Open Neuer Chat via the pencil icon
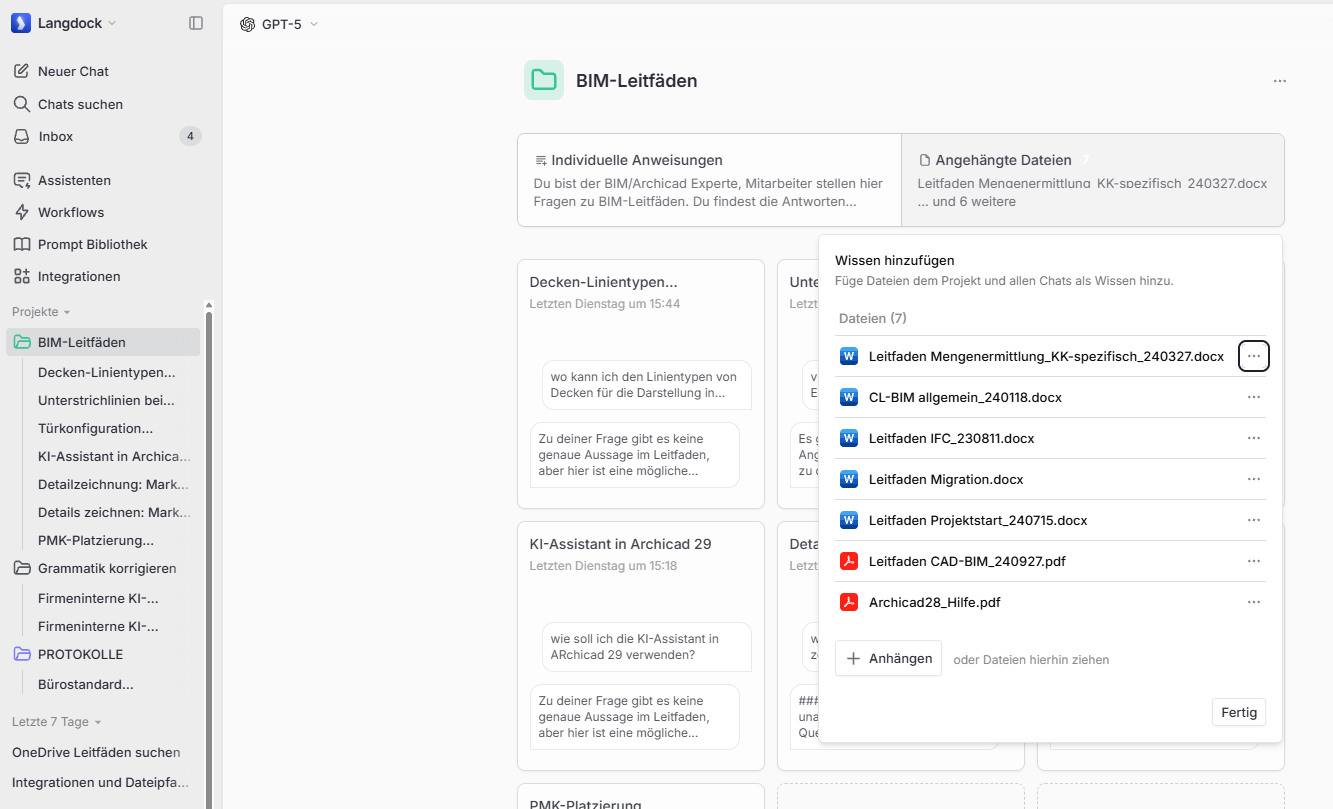The width and height of the screenshot is (1333, 809). (21, 71)
